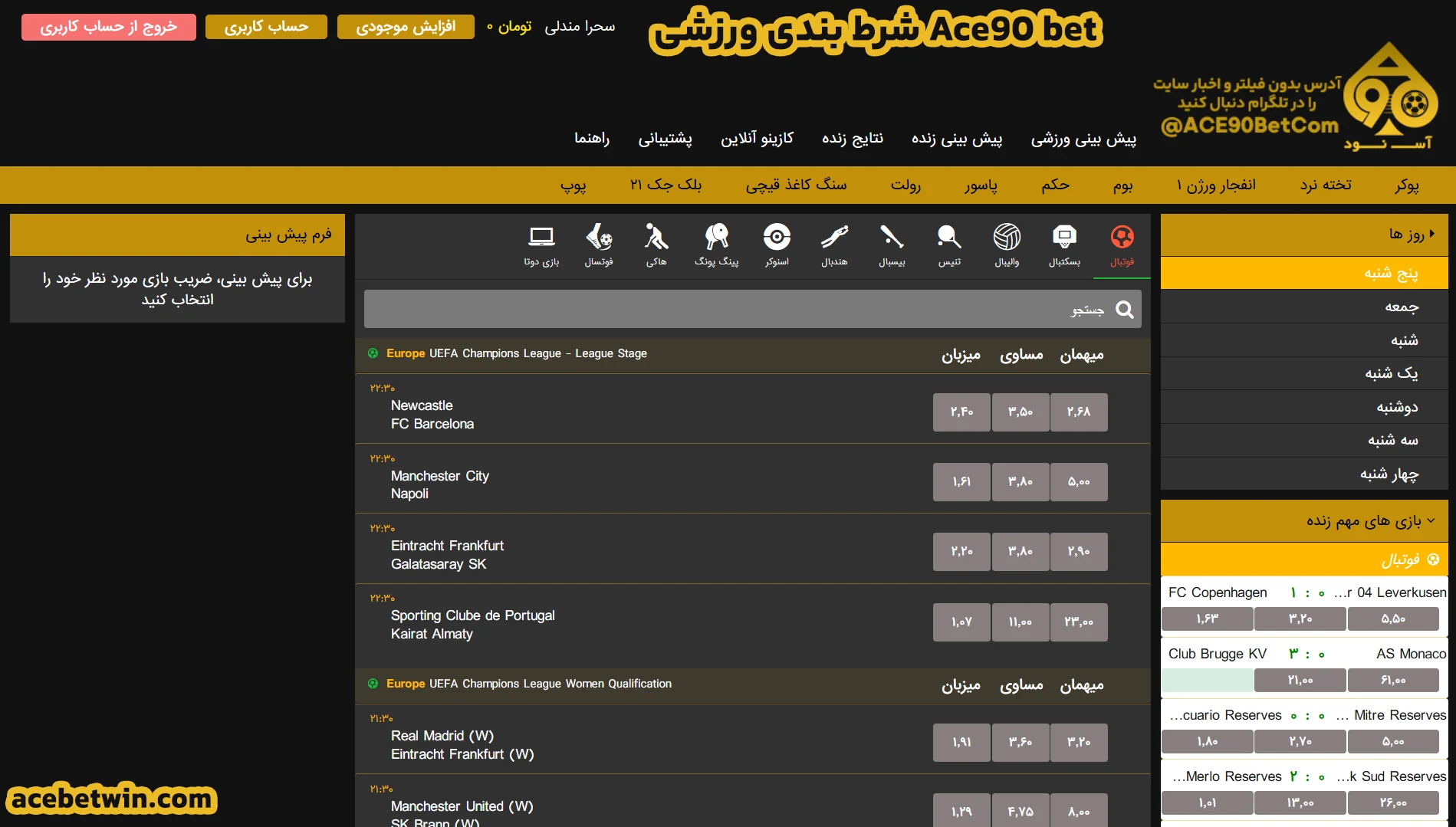
Task: Toggle Manchester City vs Napoli draw odds
Action: (x=1020, y=482)
